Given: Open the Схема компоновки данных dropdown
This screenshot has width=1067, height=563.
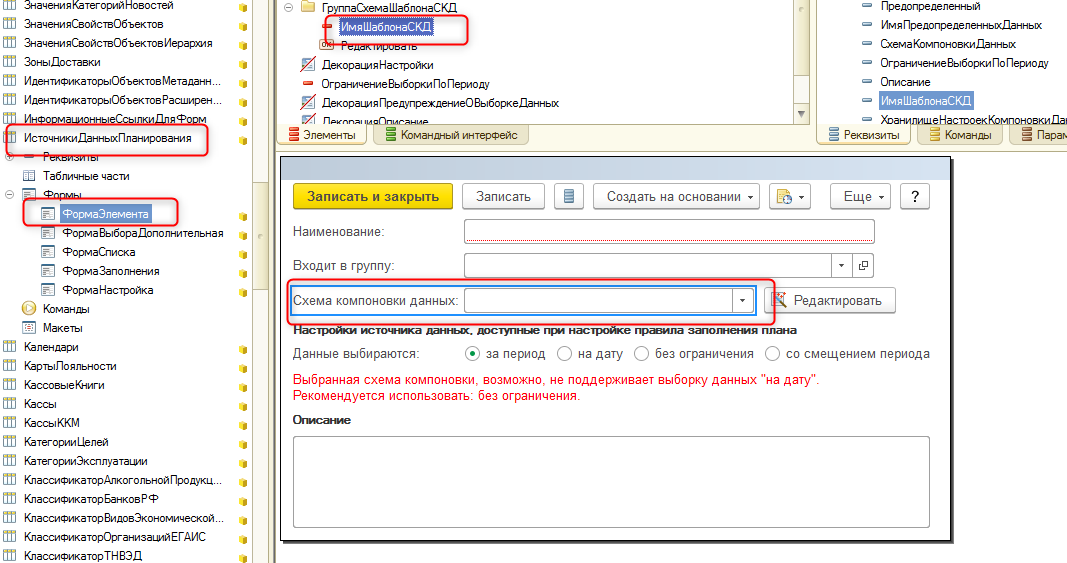Looking at the screenshot, I should pos(742,300).
